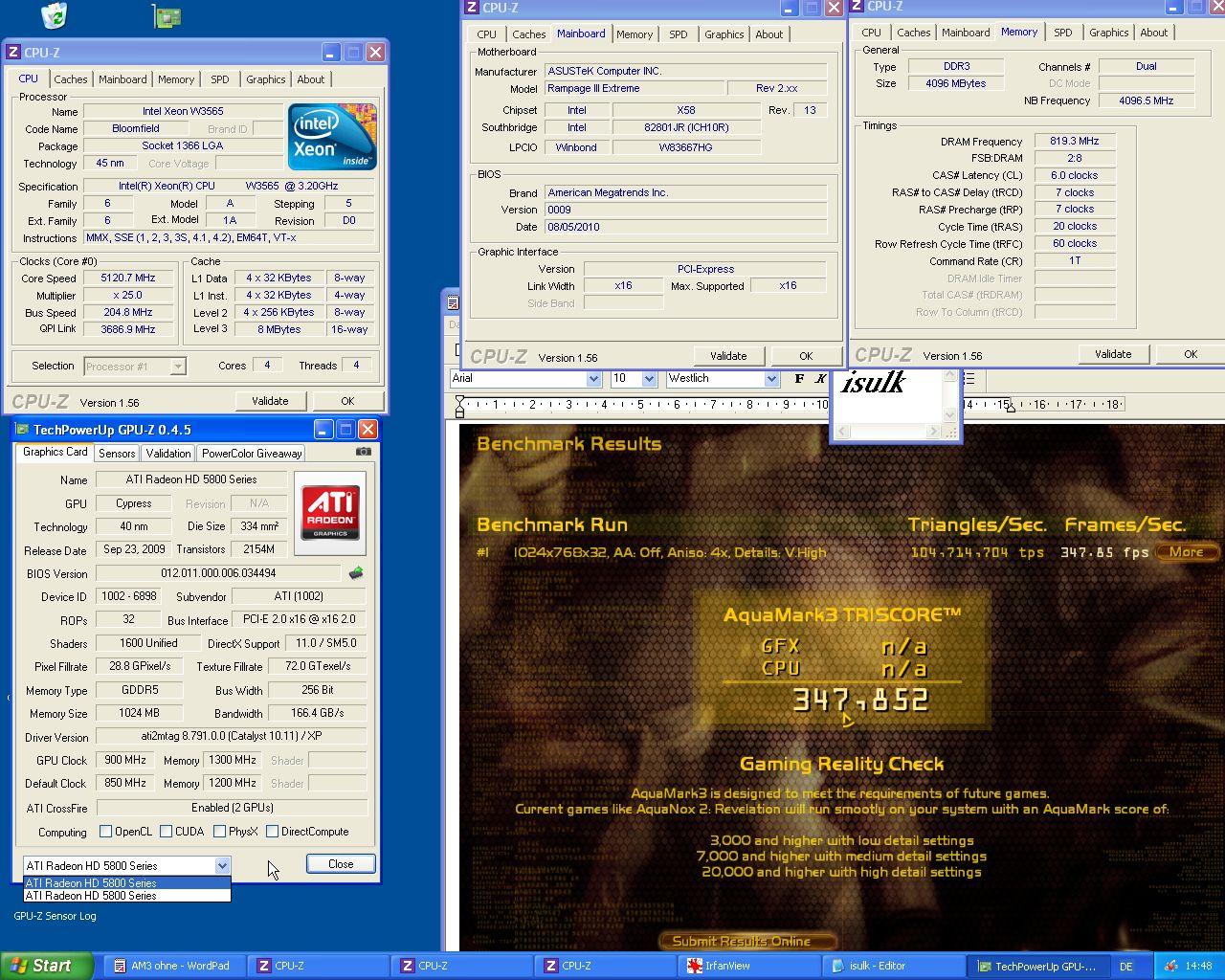The width and height of the screenshot is (1225, 980).
Task: Click the save BIOS chip icon in GPU-Z
Action: (x=356, y=573)
